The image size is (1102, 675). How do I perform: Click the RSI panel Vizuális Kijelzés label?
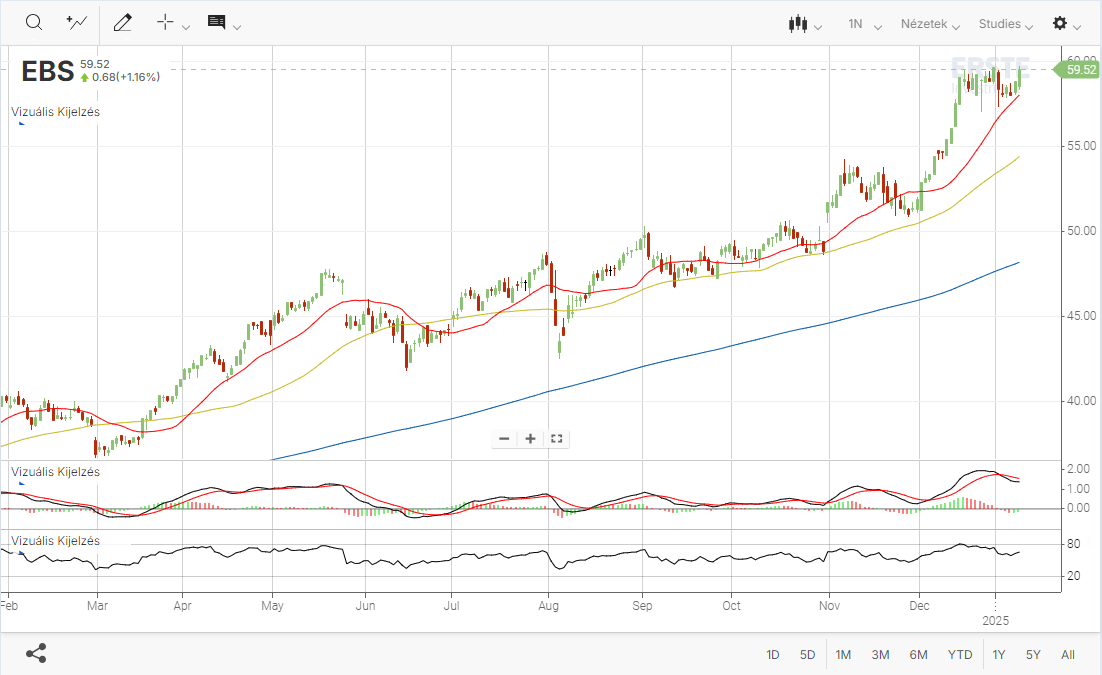coord(56,541)
